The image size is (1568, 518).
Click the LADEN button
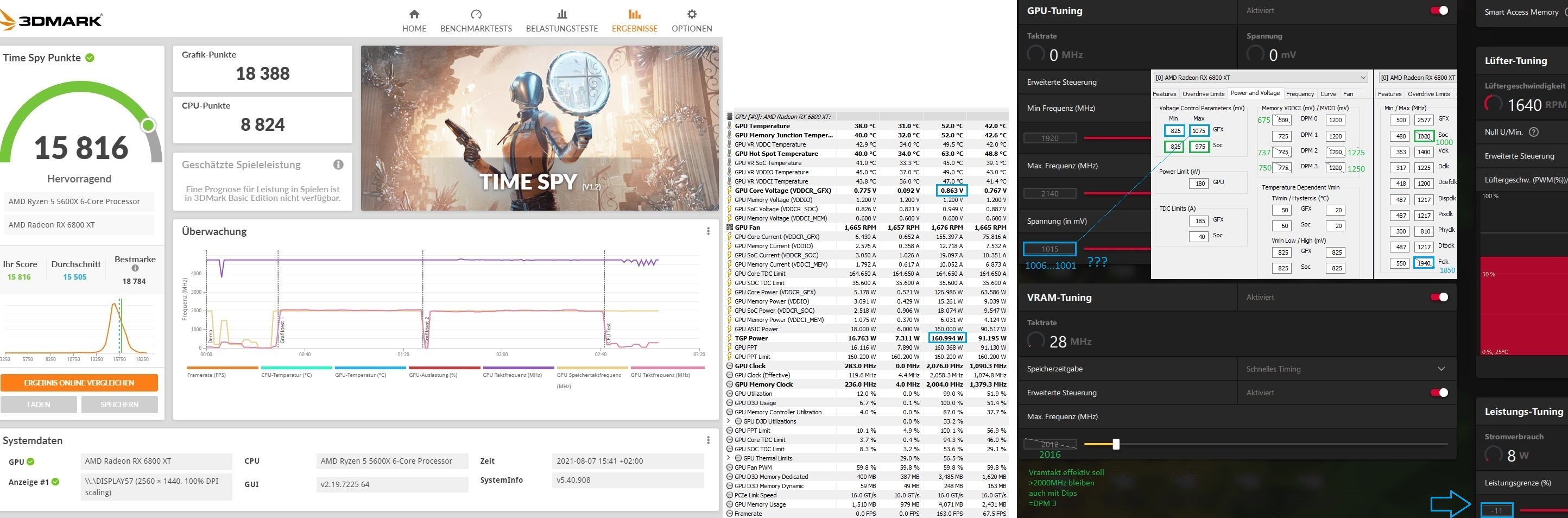click(39, 404)
